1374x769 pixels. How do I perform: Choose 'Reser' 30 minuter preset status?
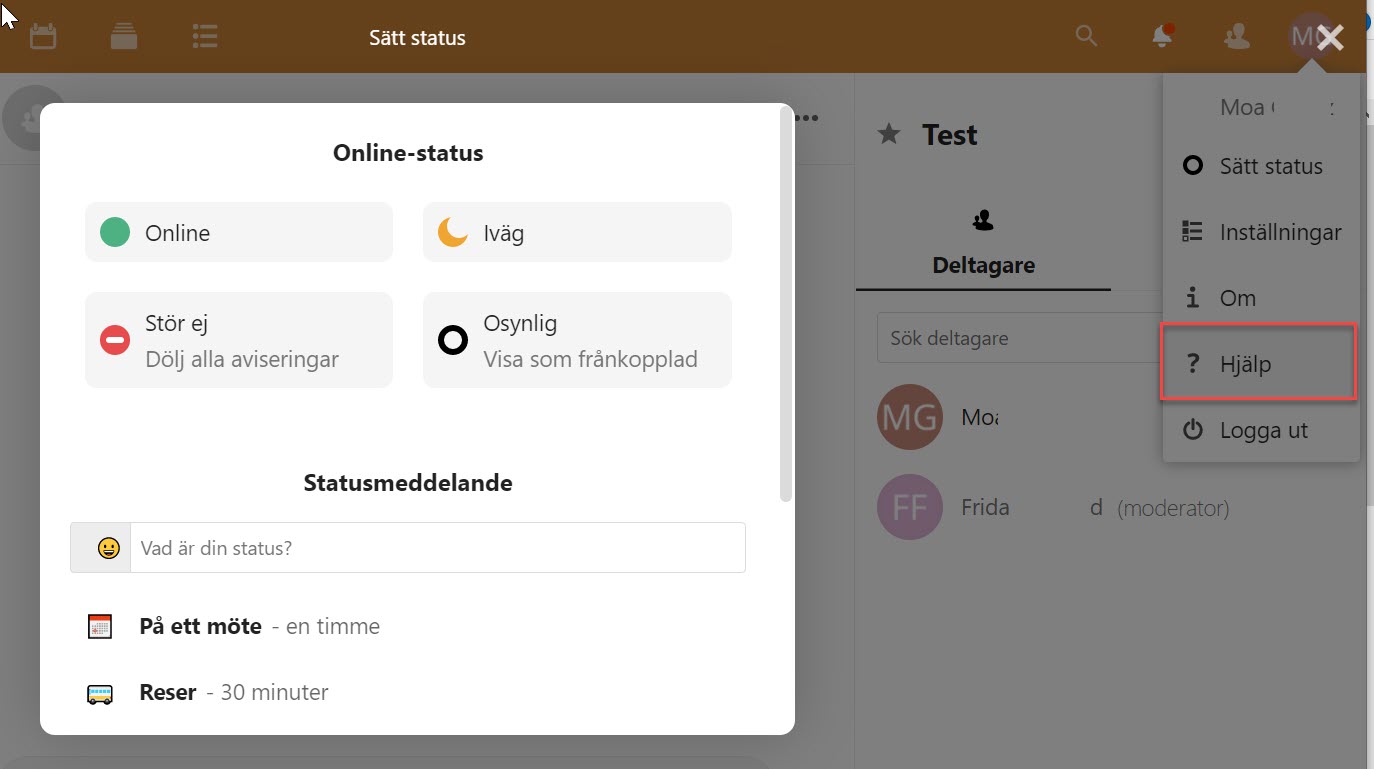pyautogui.click(x=408, y=692)
